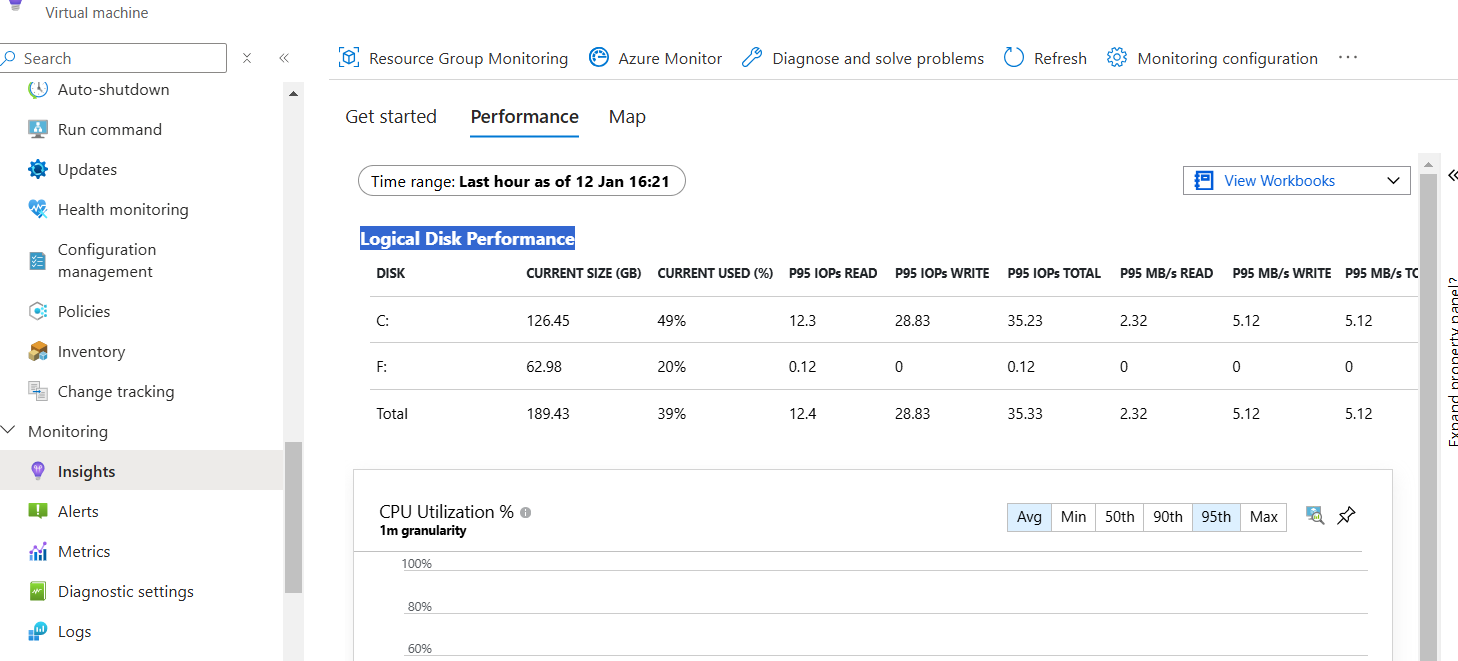Open the View Workbooks dropdown arrow

[x=1394, y=181]
